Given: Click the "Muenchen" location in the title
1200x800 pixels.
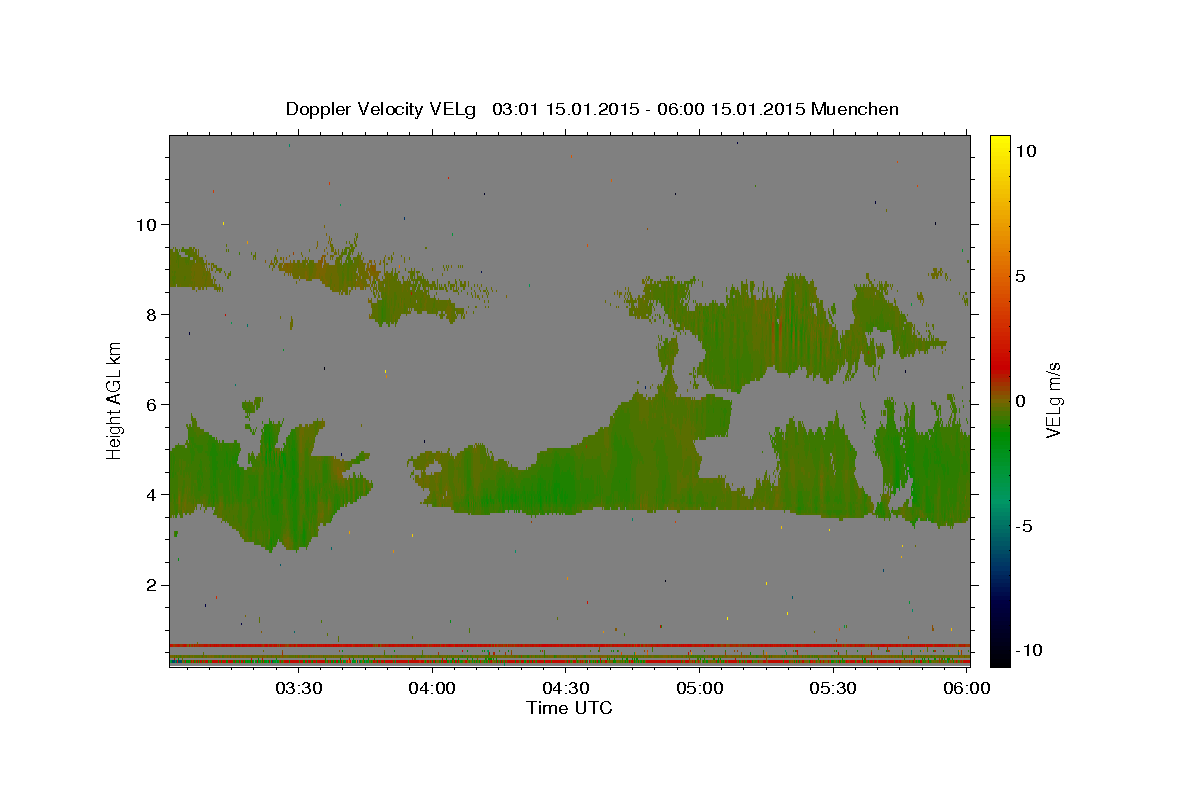Looking at the screenshot, I should (x=855, y=109).
